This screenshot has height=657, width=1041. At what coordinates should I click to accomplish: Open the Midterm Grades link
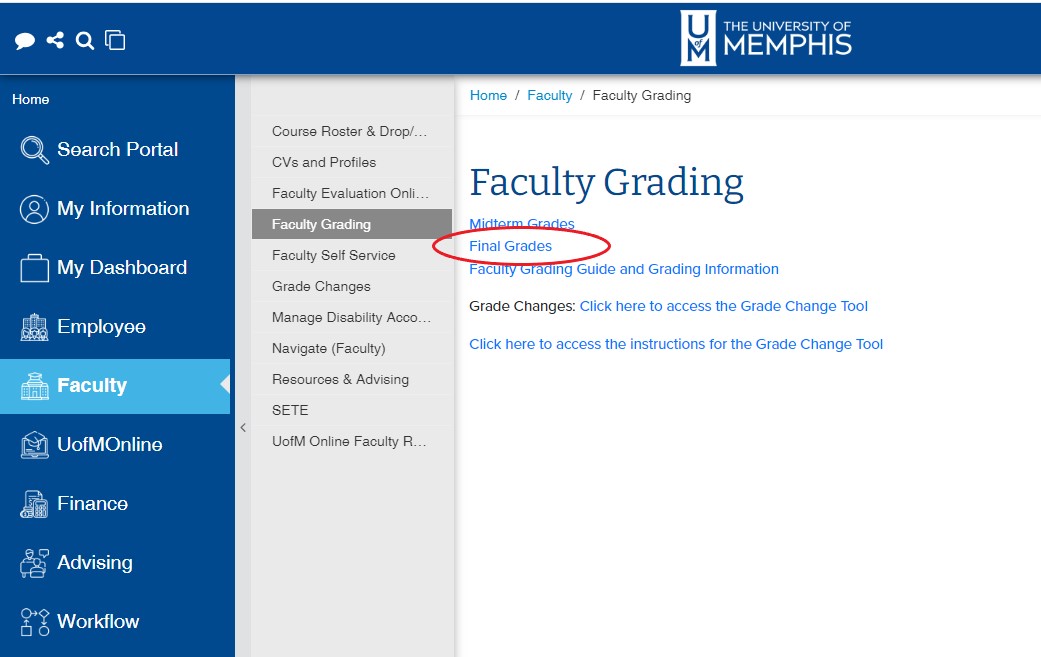point(521,224)
